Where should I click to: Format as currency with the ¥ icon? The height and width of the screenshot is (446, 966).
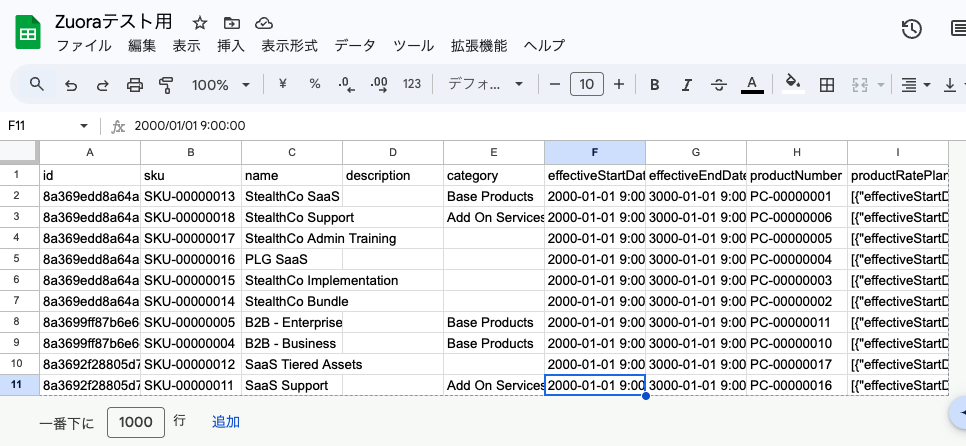coord(283,84)
